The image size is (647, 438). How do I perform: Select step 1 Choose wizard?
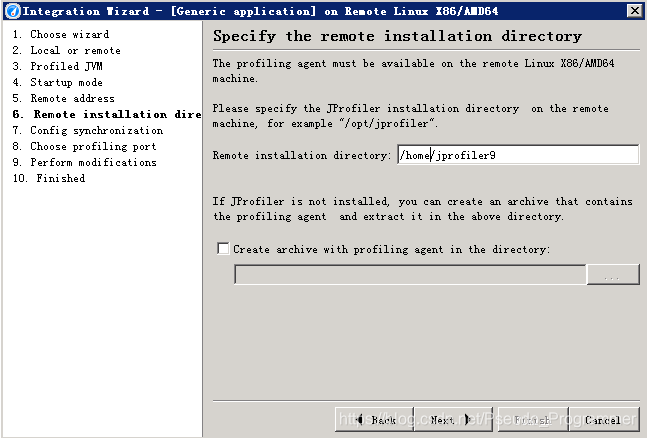(x=61, y=34)
